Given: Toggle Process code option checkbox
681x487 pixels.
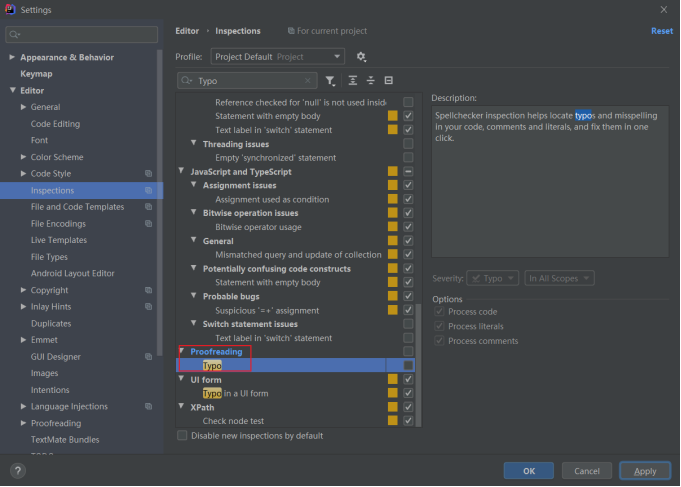Looking at the screenshot, I should [x=439, y=311].
